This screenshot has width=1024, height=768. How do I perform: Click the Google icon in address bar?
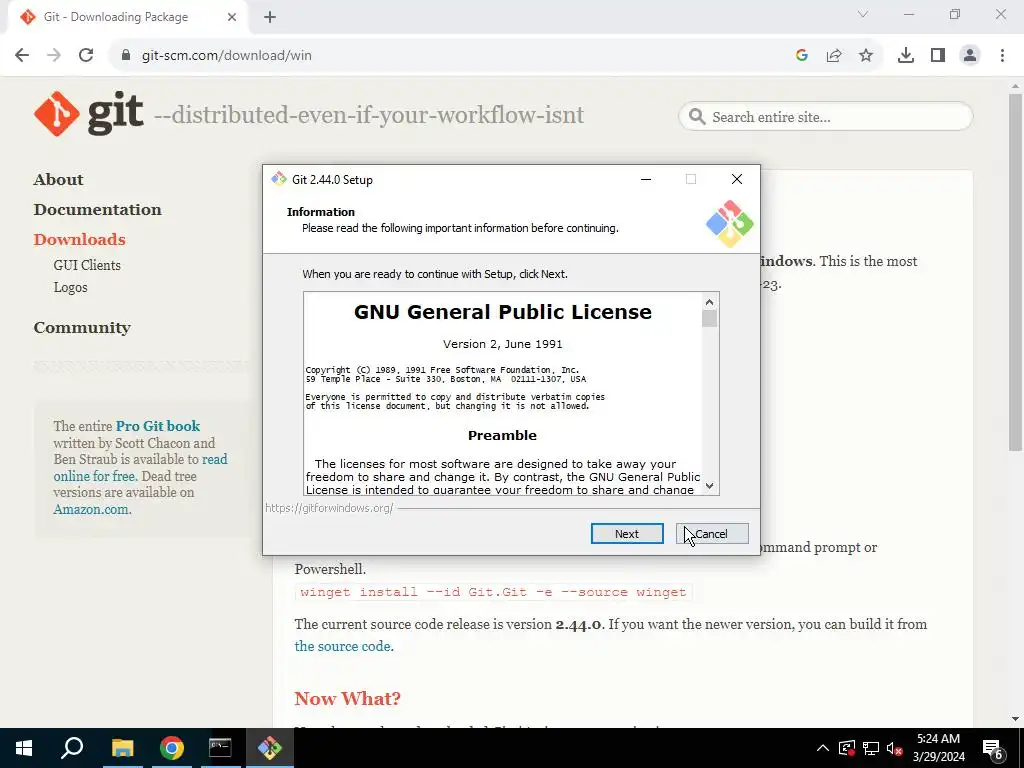coord(802,56)
